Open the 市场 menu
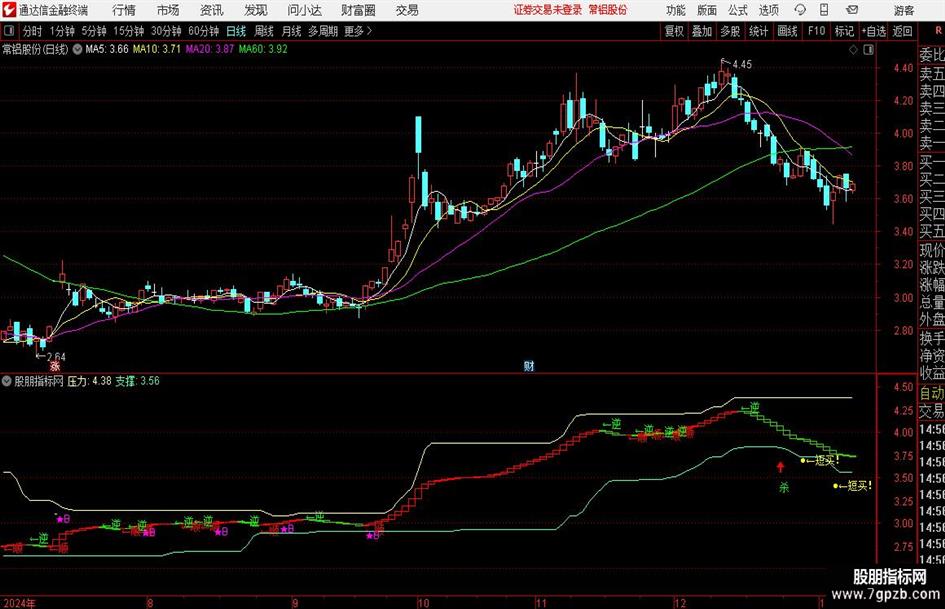The image size is (945, 609). coord(168,10)
